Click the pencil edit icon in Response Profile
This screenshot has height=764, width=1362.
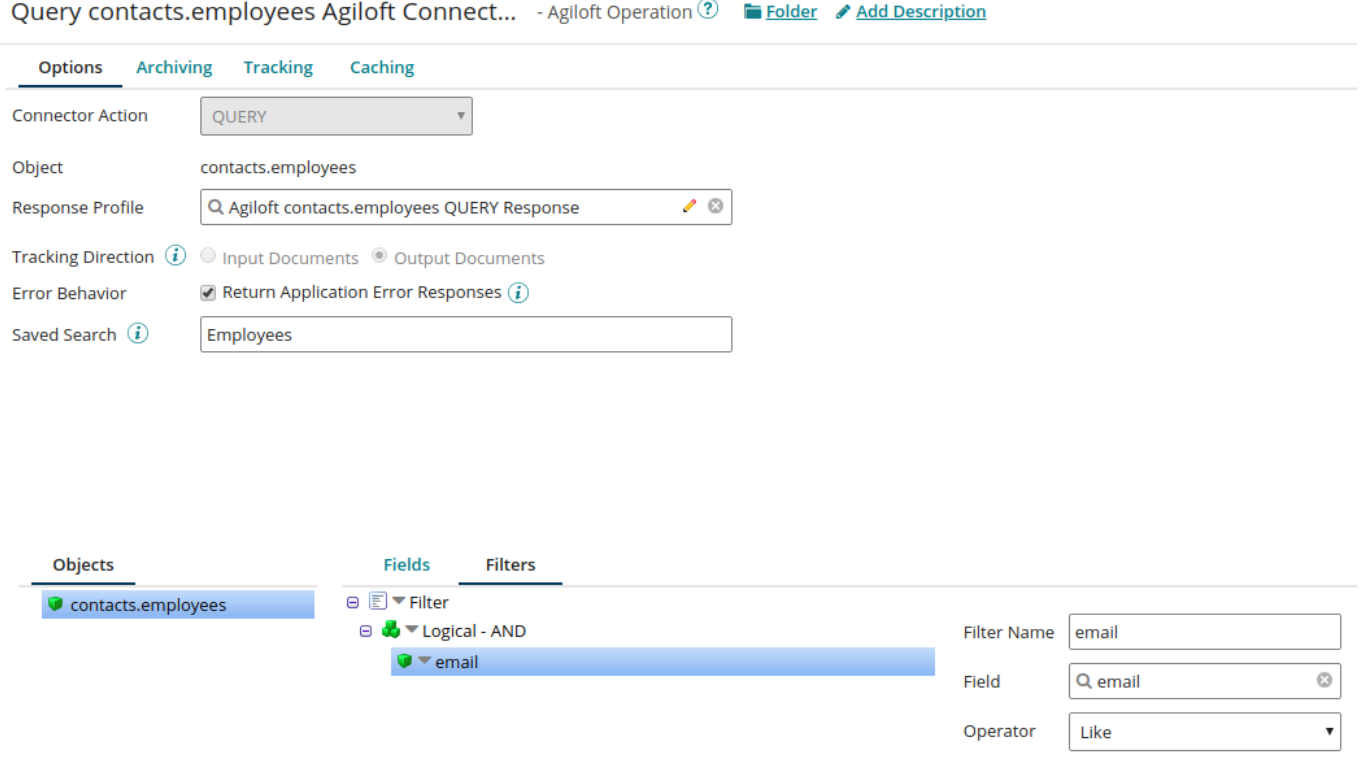(689, 206)
